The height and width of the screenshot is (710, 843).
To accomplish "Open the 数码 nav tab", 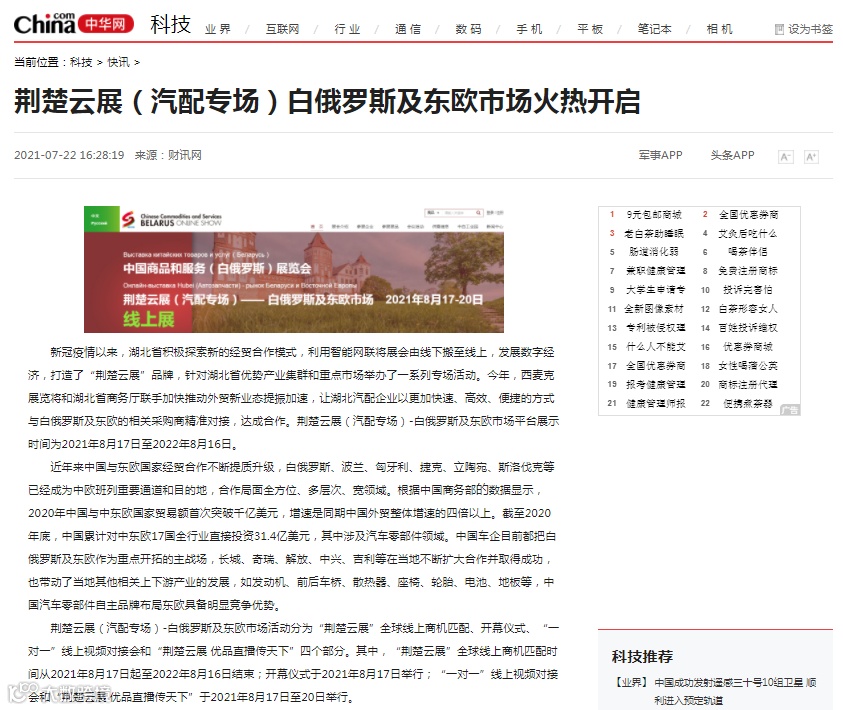I will [x=468, y=29].
